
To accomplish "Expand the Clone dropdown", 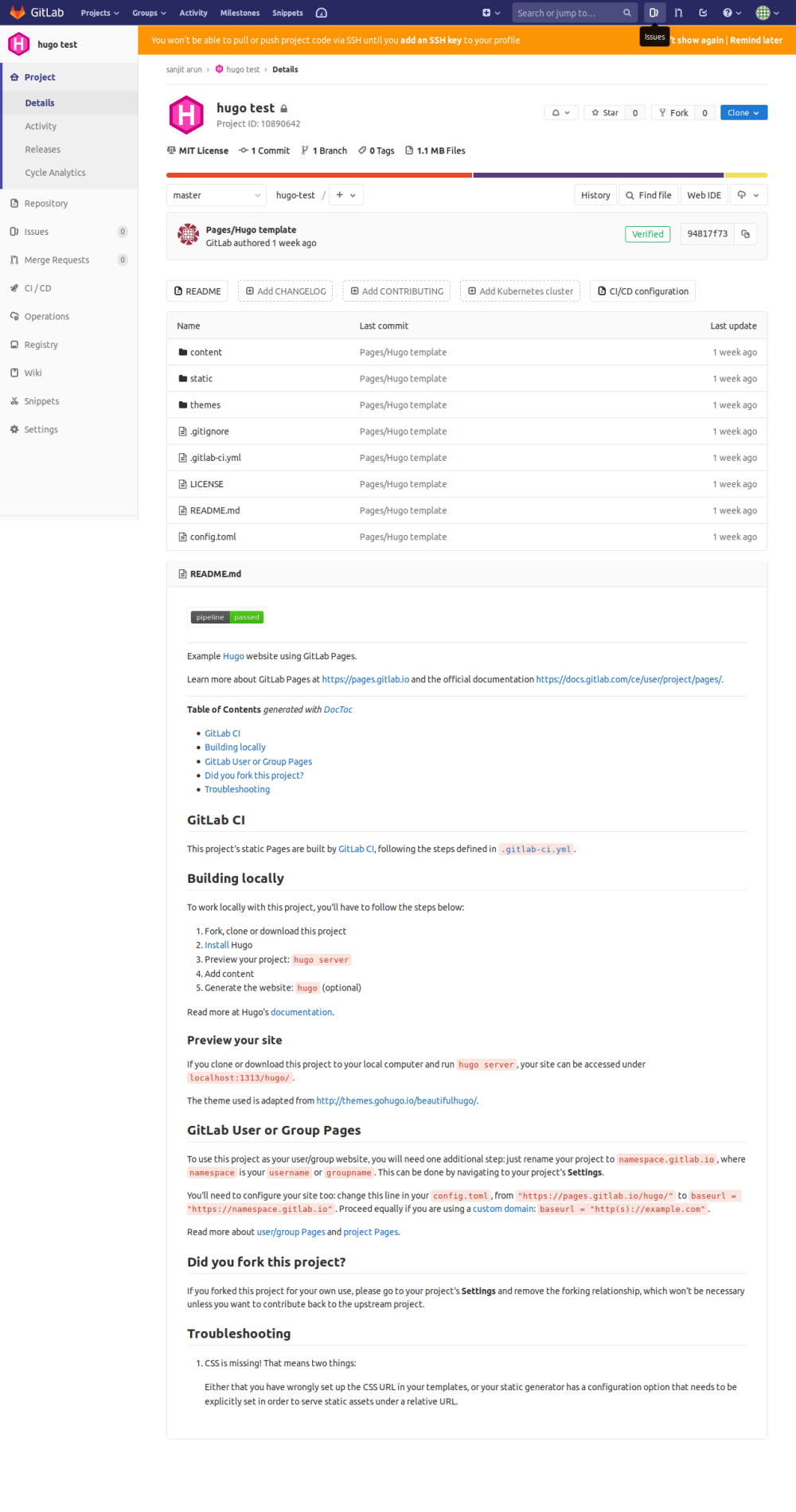I will click(743, 113).
